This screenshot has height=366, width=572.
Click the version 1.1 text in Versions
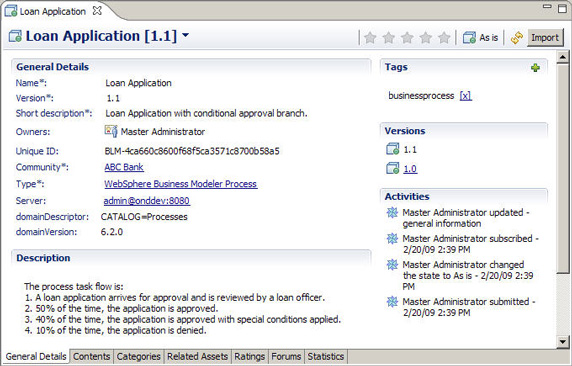coord(410,150)
